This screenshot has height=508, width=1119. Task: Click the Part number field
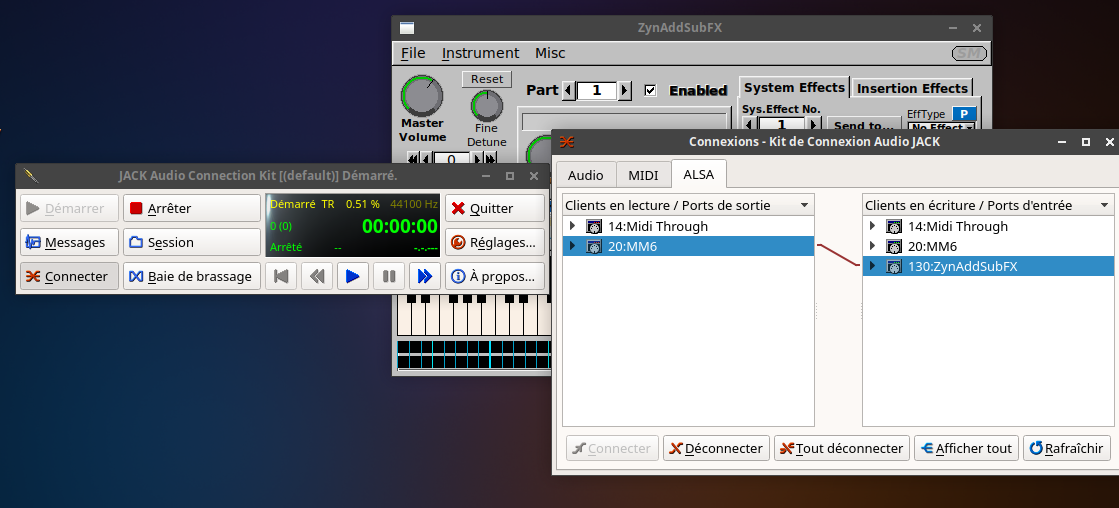pyautogui.click(x=597, y=91)
